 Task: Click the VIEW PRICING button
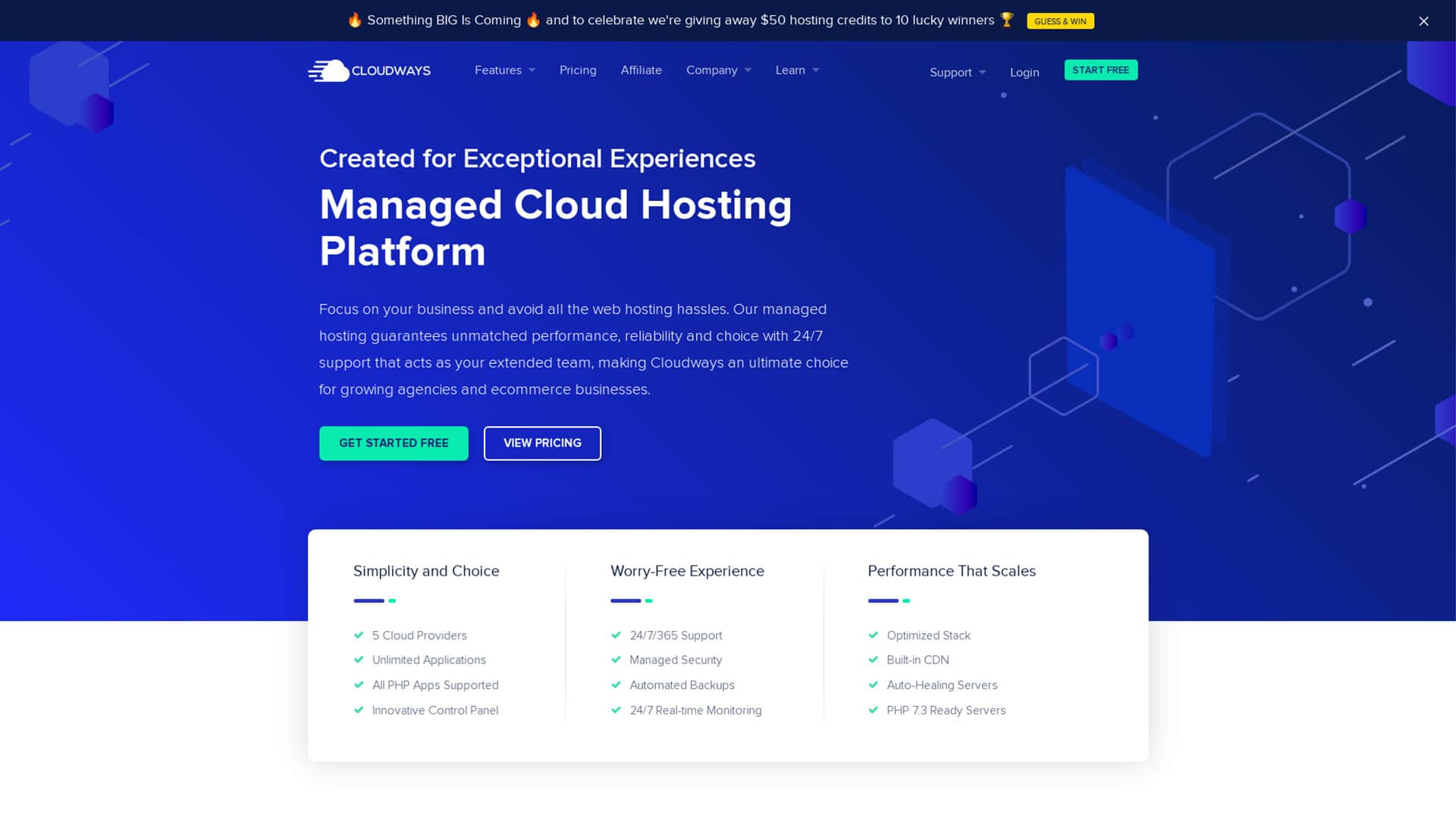pos(542,443)
